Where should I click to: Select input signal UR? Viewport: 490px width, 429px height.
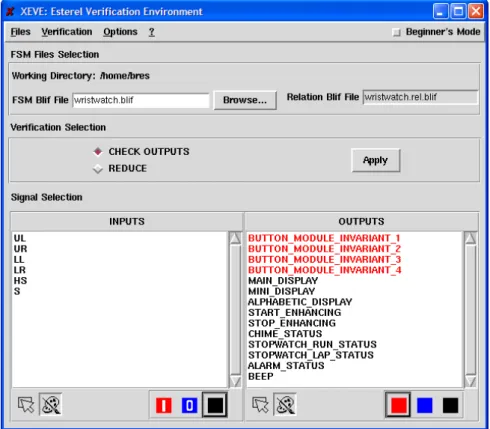point(20,249)
